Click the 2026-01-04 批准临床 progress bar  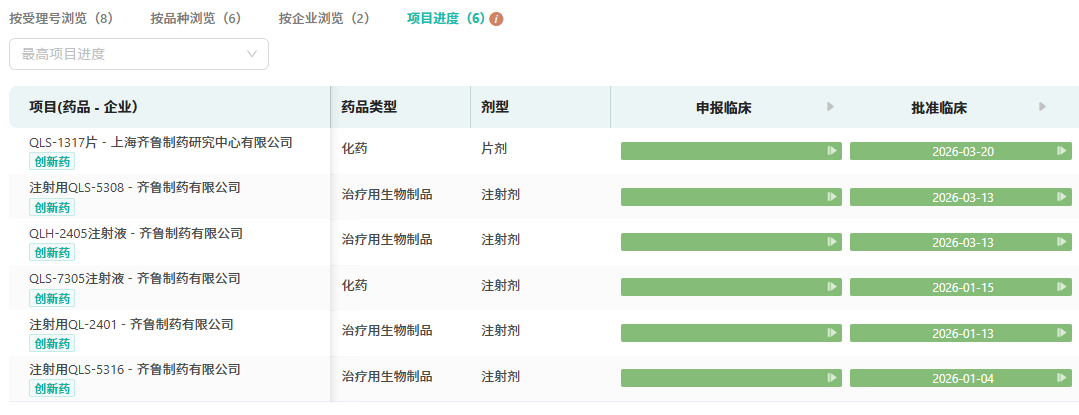tap(961, 378)
